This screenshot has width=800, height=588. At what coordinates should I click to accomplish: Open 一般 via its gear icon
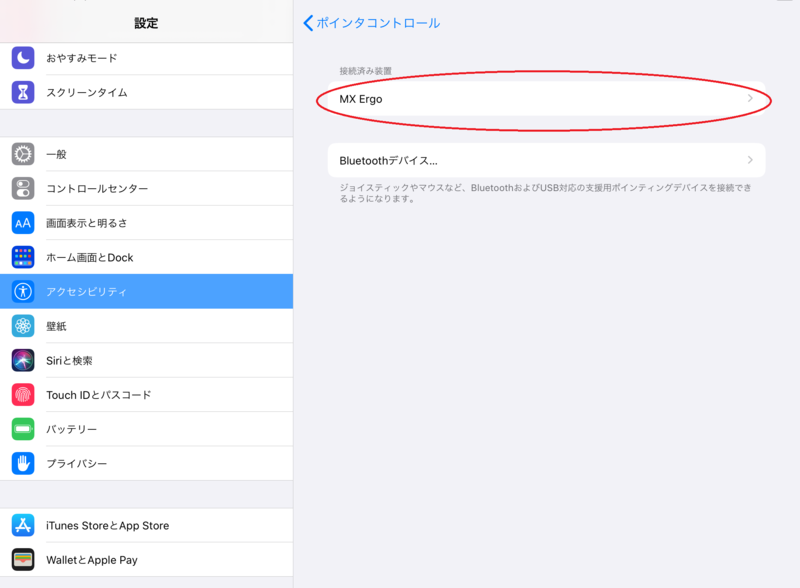tap(21, 154)
